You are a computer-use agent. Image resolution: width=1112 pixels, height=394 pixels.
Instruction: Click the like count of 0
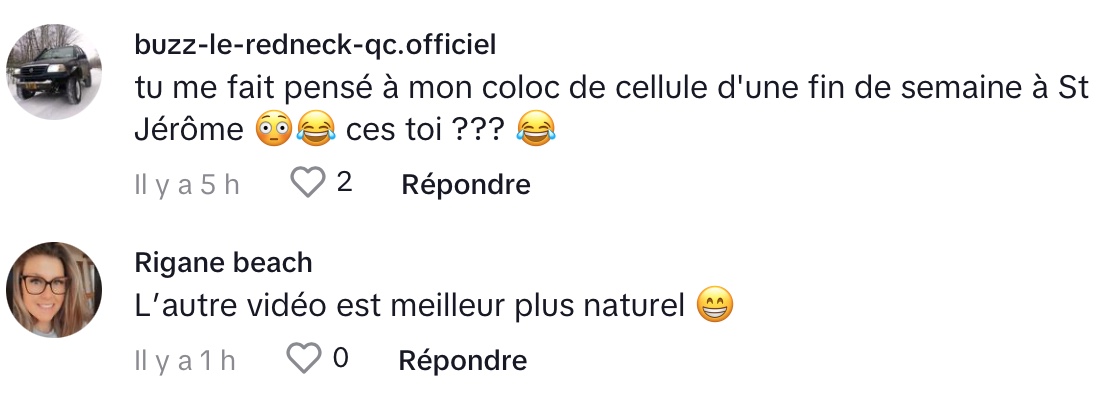pyautogui.click(x=340, y=358)
